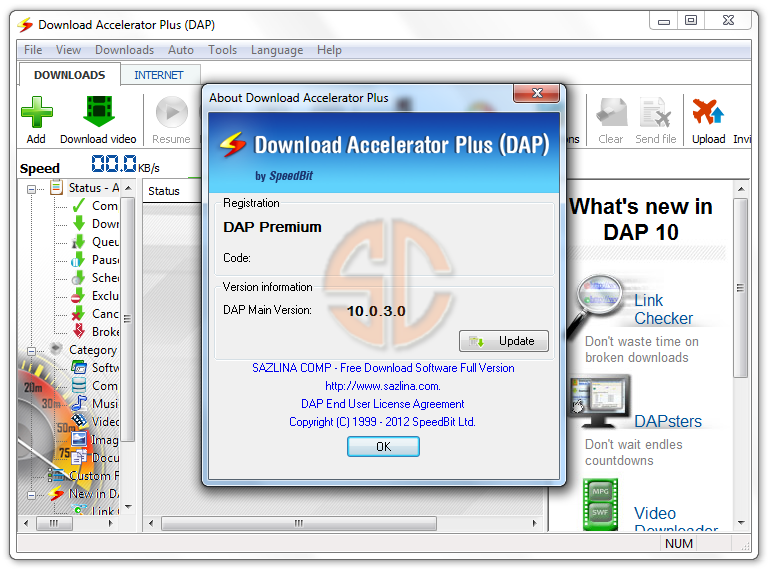Image resolution: width=768 pixels, height=571 pixels.
Task: Click the DAPsters monitor icon
Action: tap(600, 402)
